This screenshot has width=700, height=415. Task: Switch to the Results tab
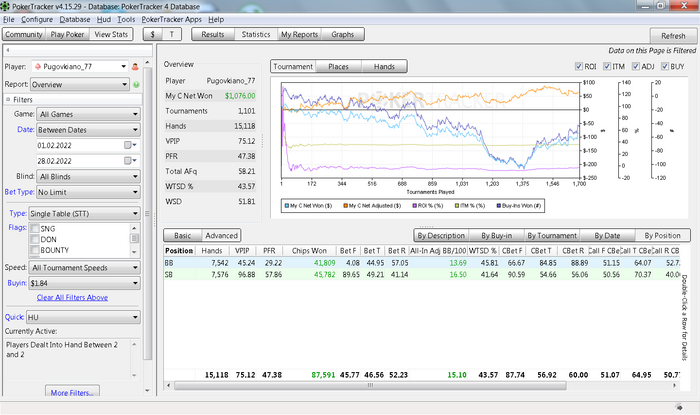(x=213, y=34)
